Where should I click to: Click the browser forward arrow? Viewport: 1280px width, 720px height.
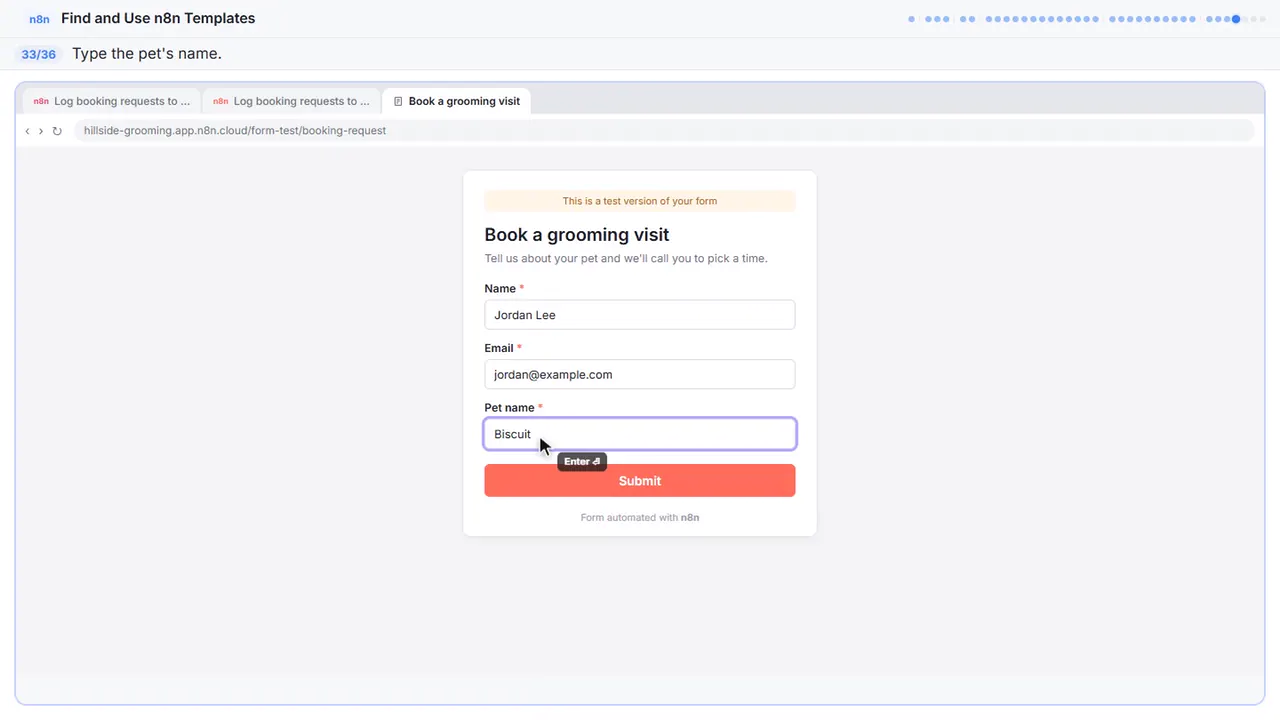coord(41,131)
